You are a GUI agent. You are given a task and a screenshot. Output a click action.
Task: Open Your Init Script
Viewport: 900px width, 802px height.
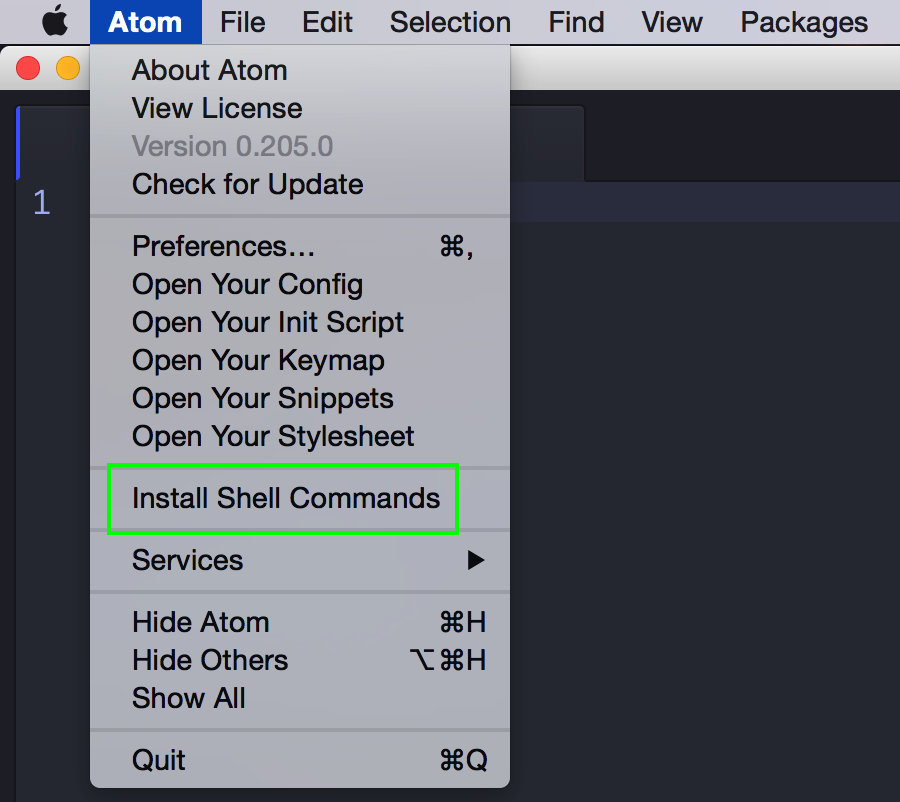(x=268, y=322)
